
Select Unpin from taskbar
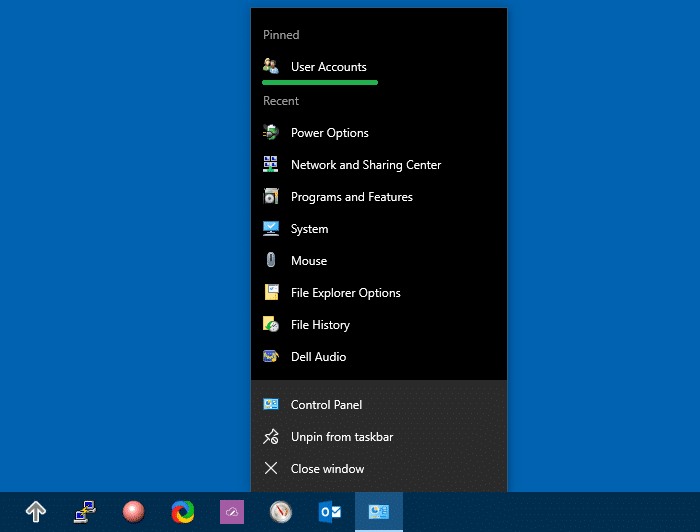click(x=379, y=437)
